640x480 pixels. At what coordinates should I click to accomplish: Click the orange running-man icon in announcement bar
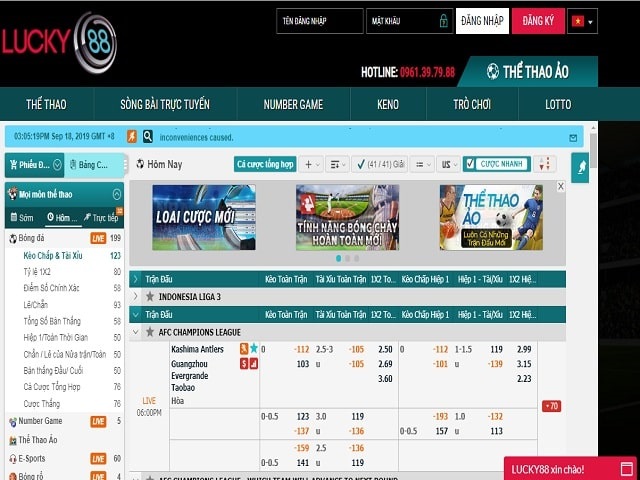[x=132, y=136]
